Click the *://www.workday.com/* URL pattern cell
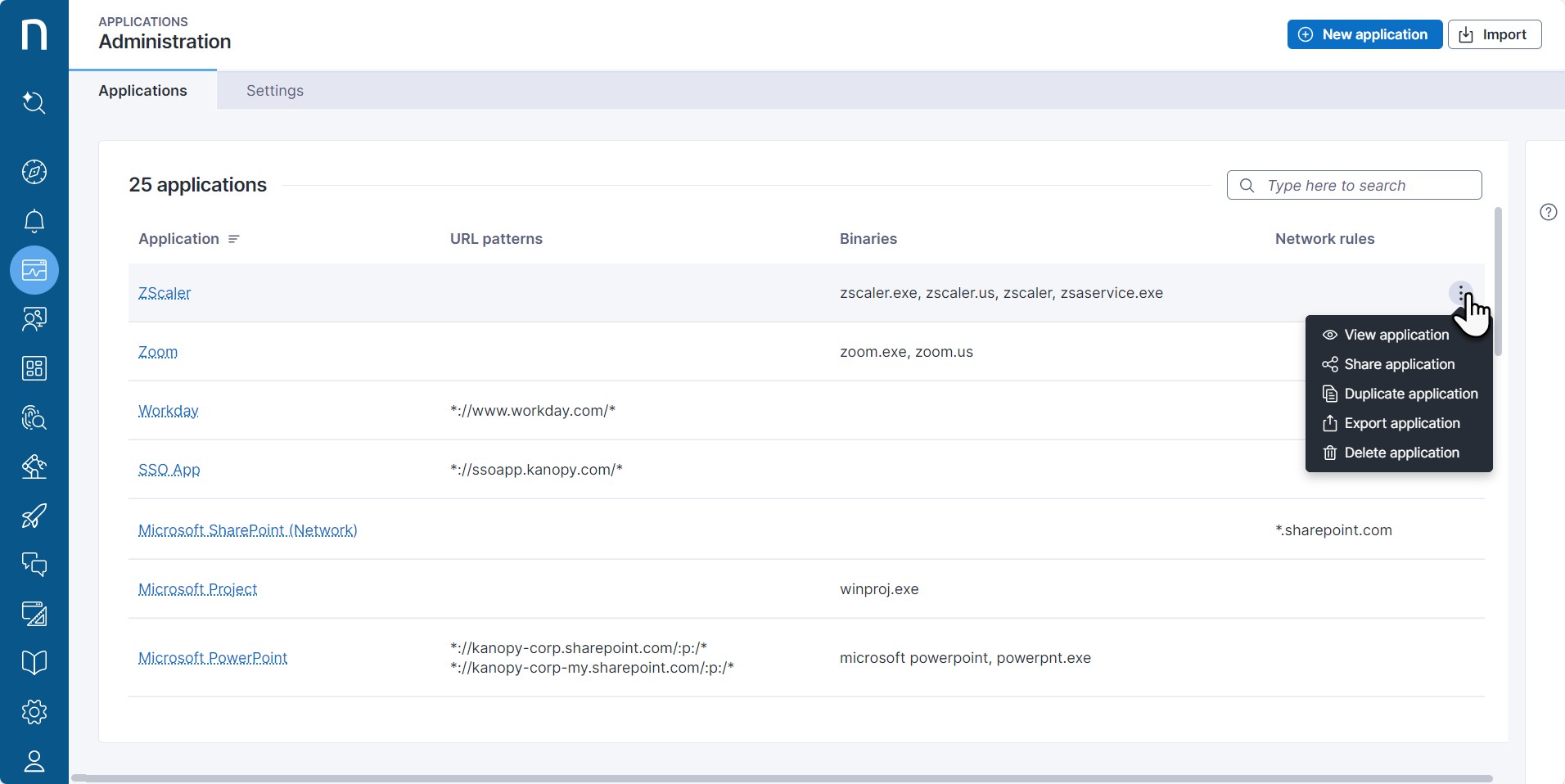This screenshot has height=784, width=1565. 533,411
